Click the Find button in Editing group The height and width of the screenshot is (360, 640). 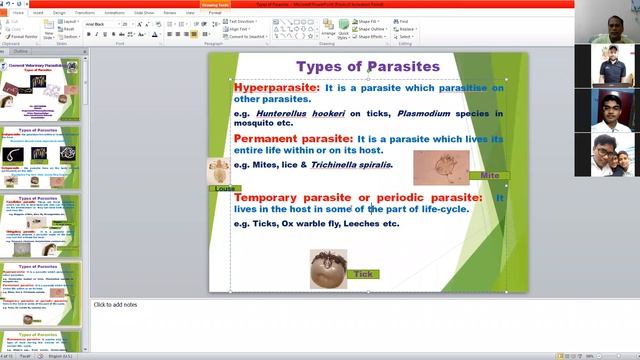tap(401, 21)
